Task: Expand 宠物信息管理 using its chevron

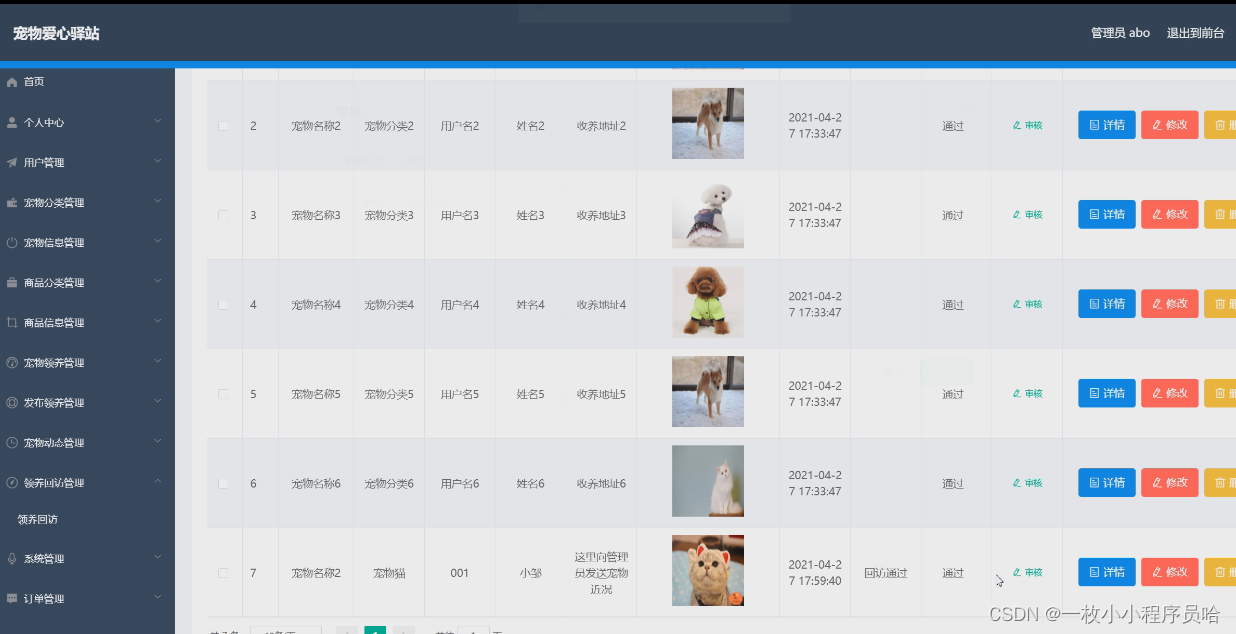Action: point(158,241)
